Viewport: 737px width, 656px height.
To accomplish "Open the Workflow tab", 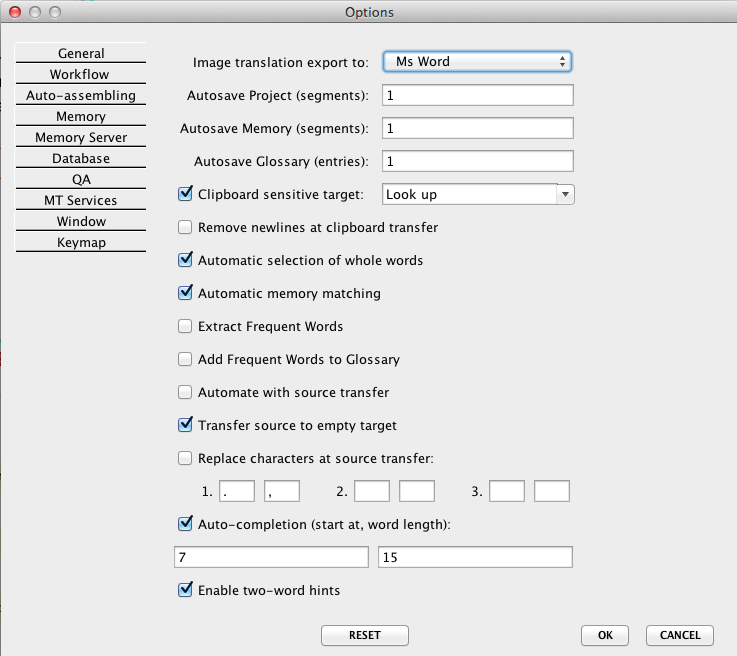I will click(80, 74).
